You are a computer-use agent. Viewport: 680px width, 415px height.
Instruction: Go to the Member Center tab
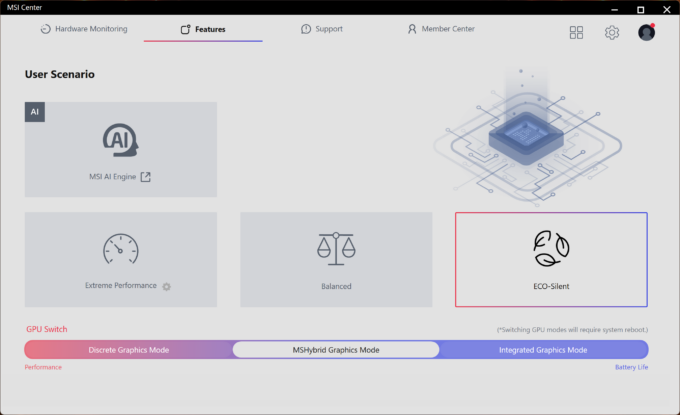pos(441,29)
